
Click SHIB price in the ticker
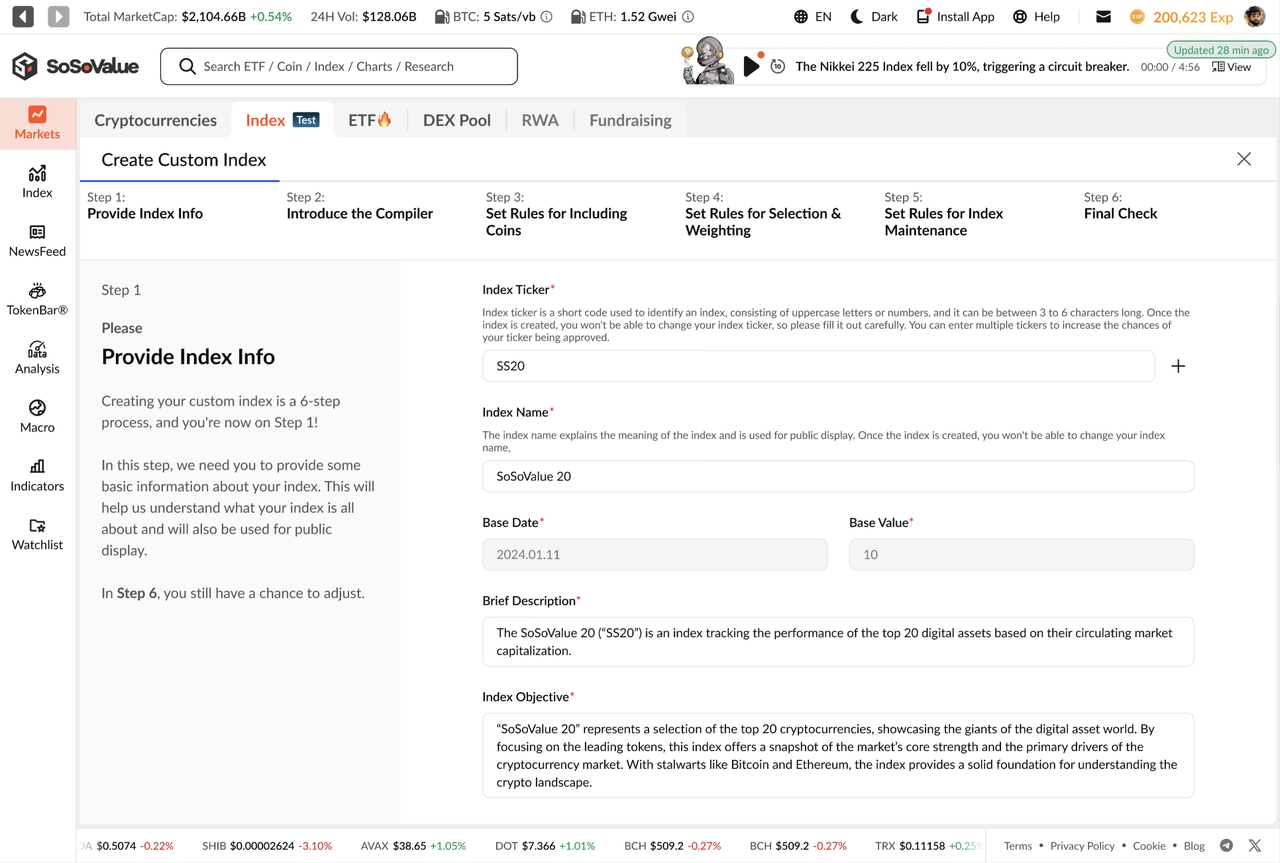click(267, 846)
